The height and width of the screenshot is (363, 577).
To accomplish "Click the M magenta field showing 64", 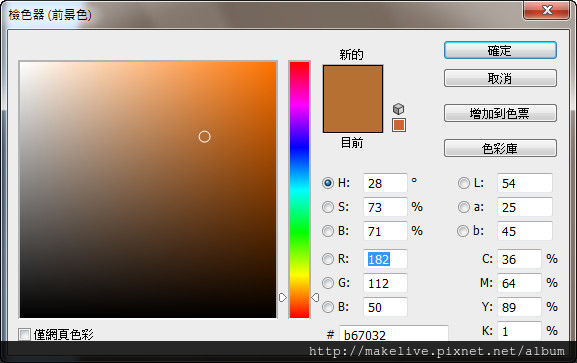I will pos(519,283).
